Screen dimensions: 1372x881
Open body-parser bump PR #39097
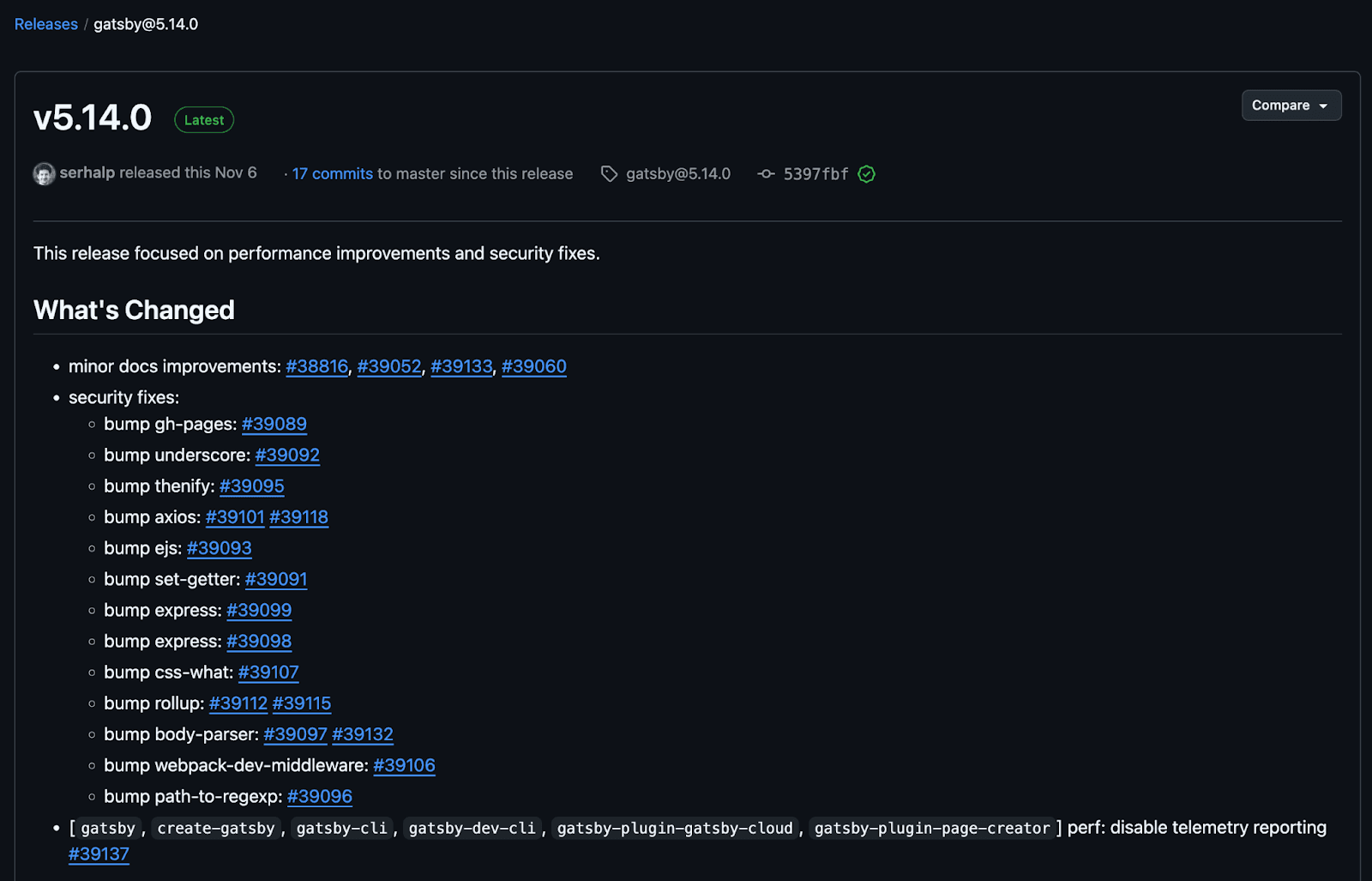pyautogui.click(x=296, y=734)
